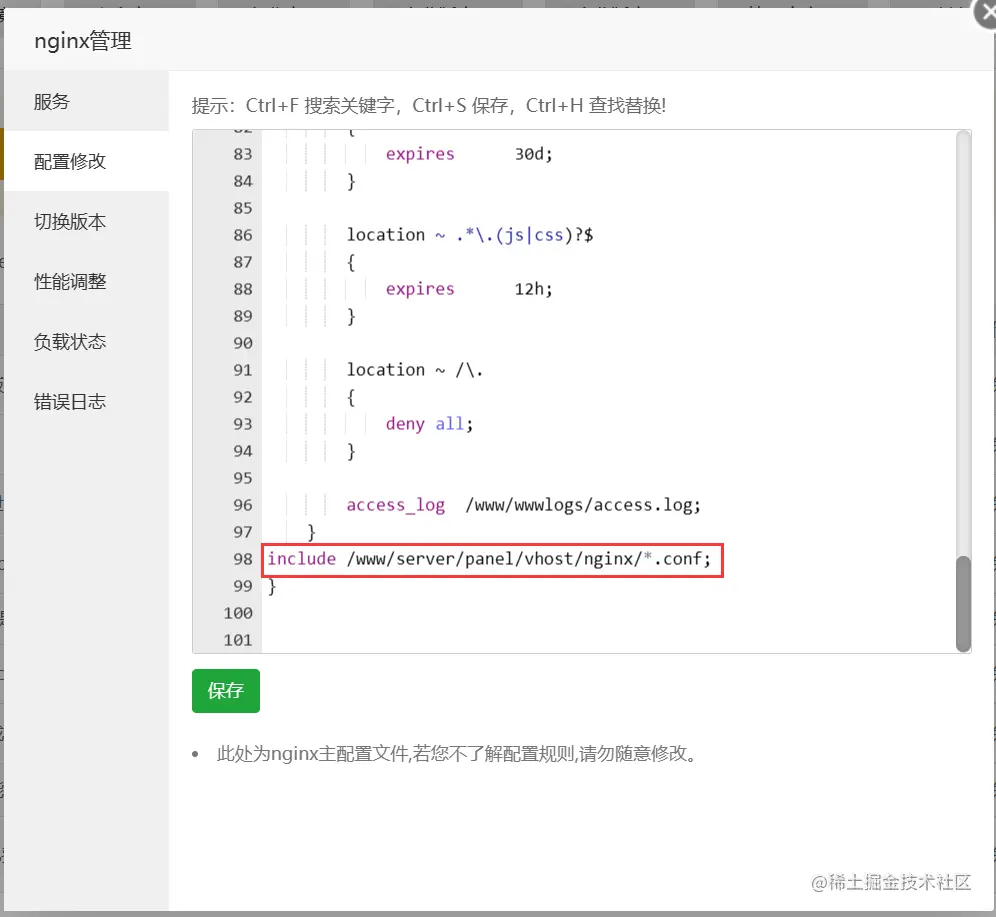The height and width of the screenshot is (917, 996).
Task: Select the 配置修改 tab
Action: (86, 161)
